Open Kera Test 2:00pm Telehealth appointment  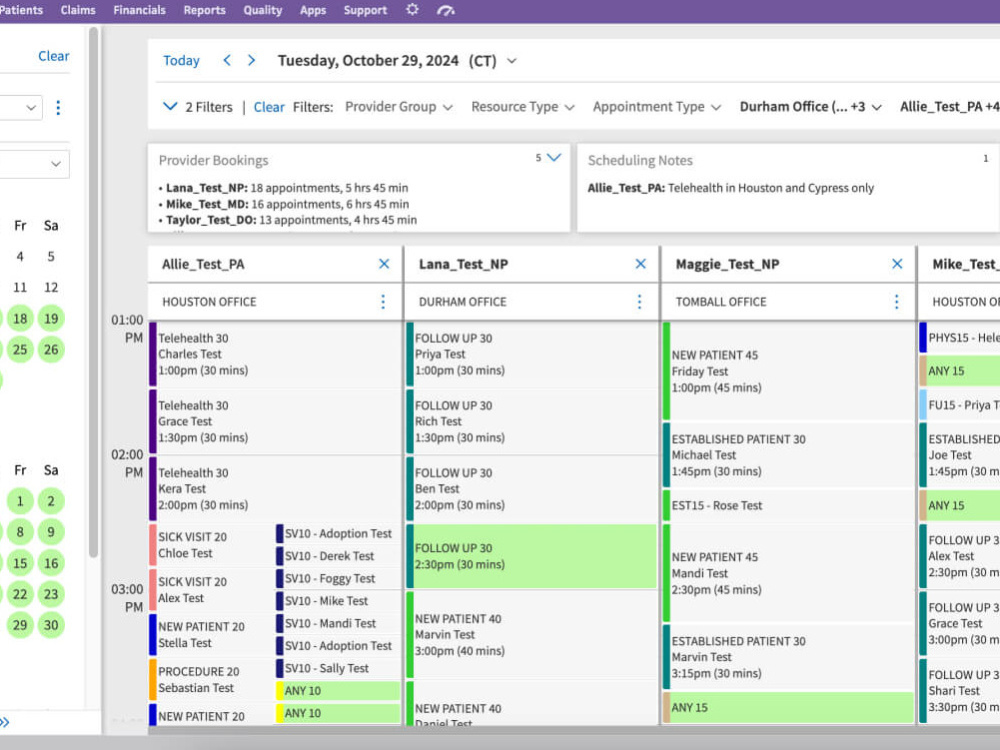275,489
